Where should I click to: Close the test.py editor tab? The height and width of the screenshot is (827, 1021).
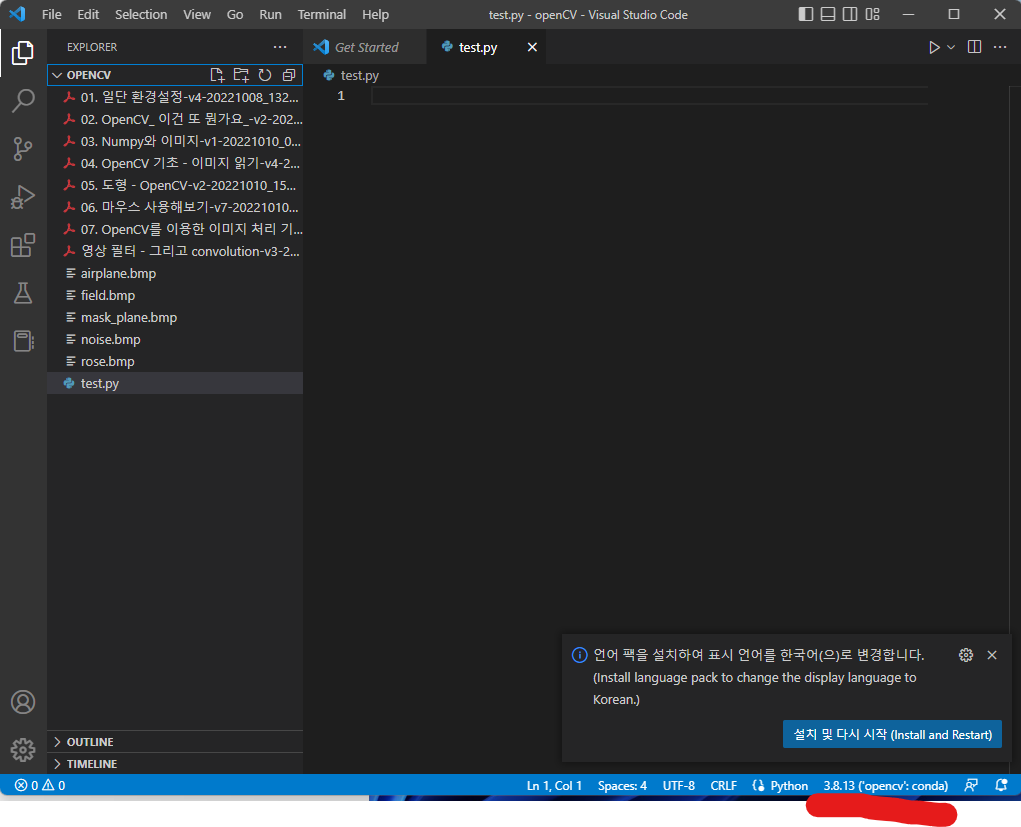pos(532,47)
